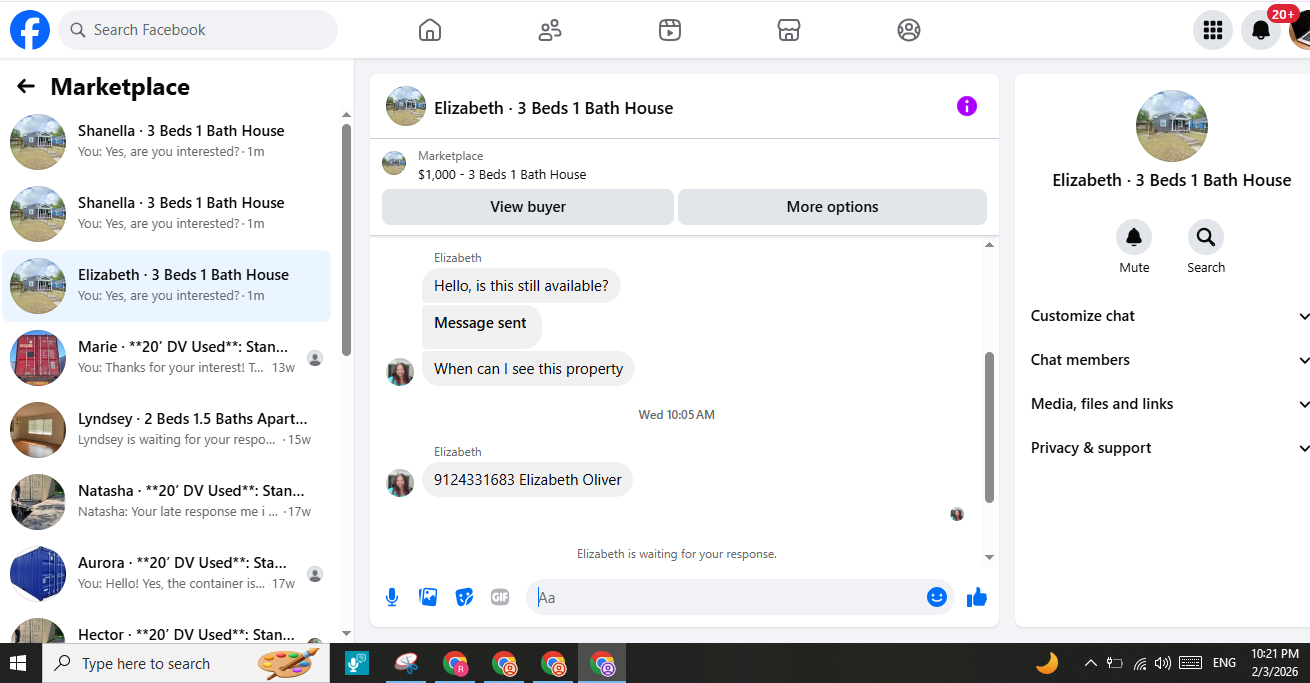Click the Windows taskbar search box

tap(186, 663)
